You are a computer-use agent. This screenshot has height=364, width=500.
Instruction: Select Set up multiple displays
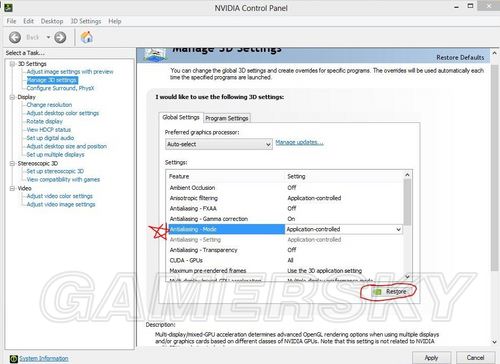(55, 155)
